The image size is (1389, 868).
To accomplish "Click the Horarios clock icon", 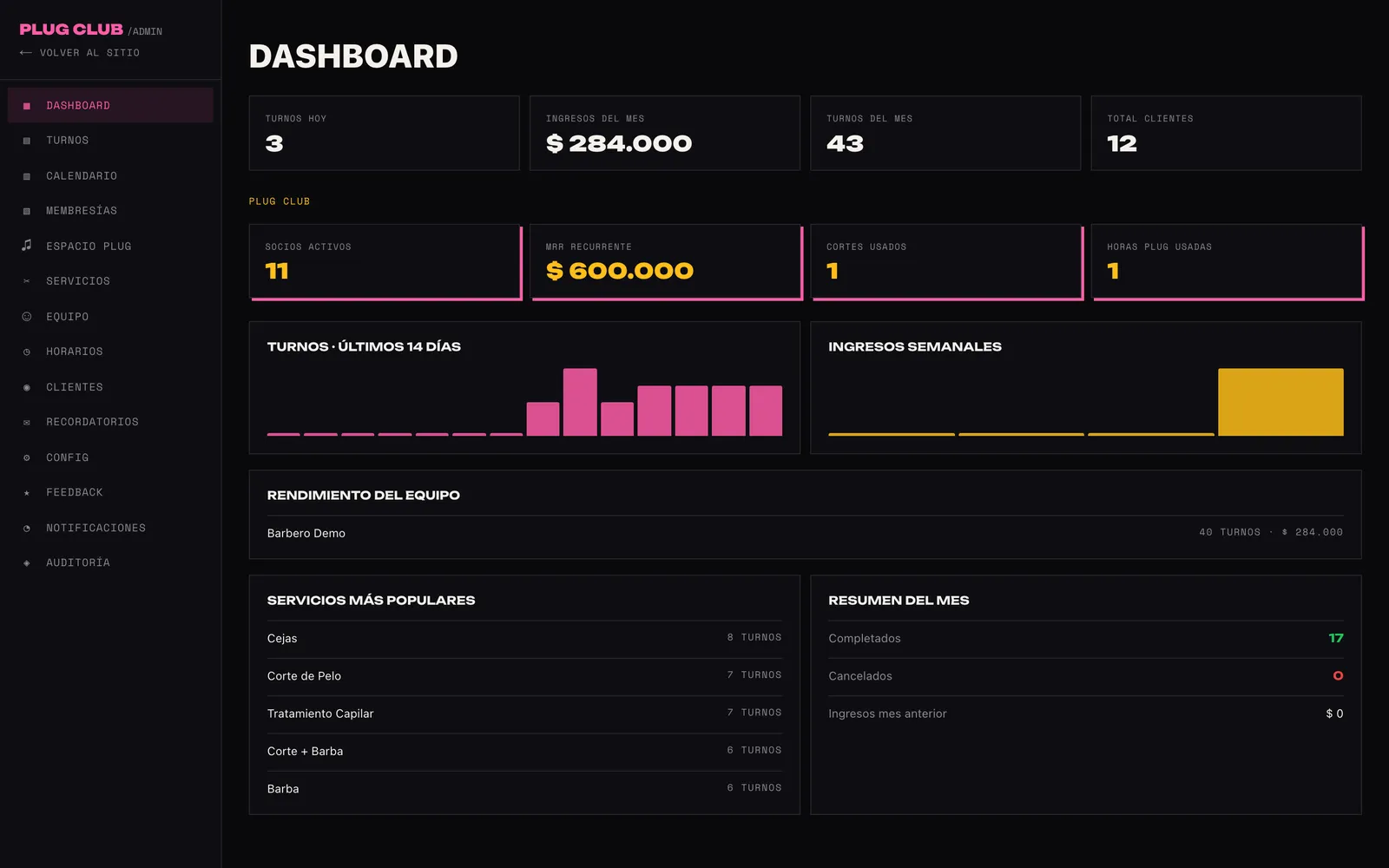I will click(27, 352).
